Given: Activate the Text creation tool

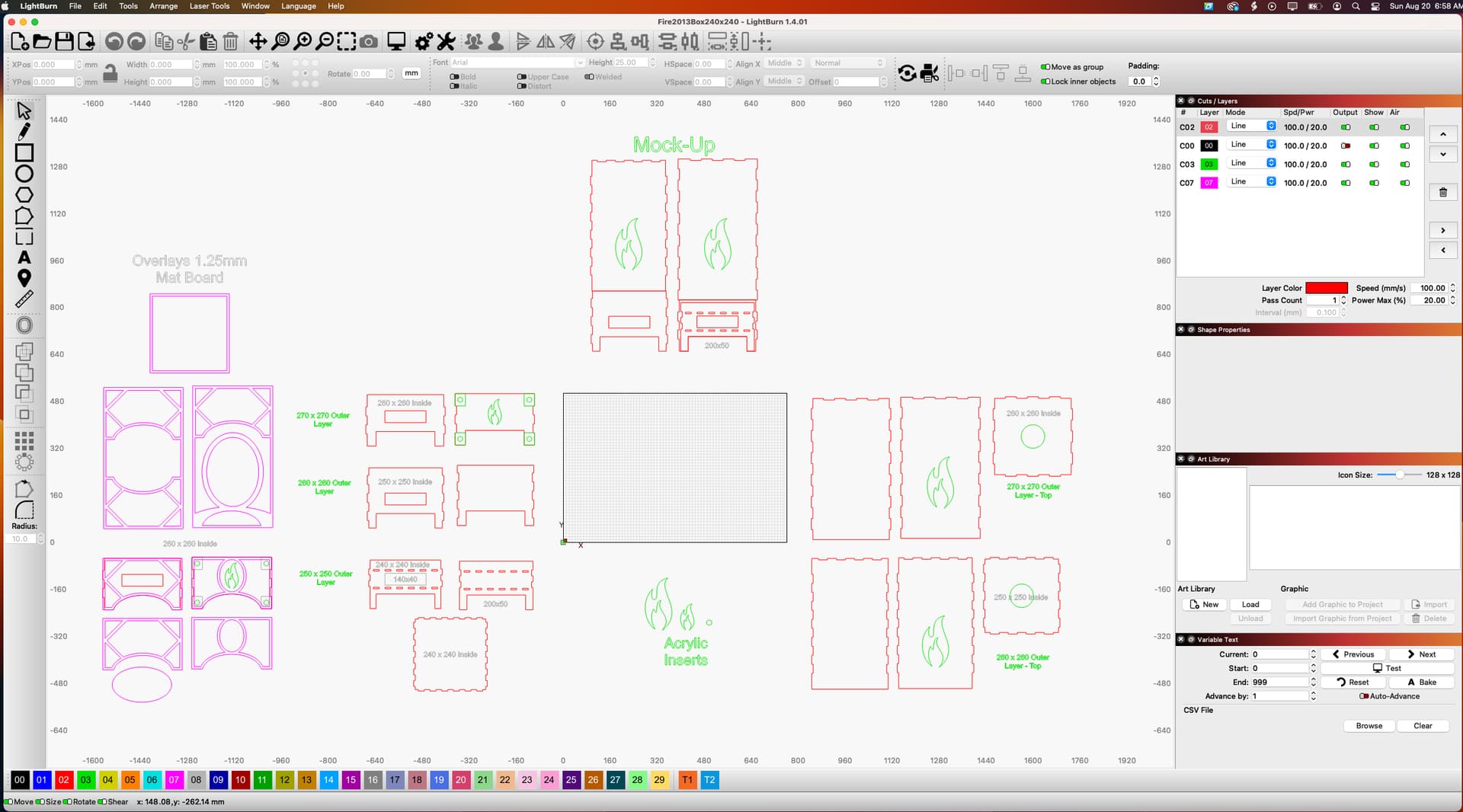Looking at the screenshot, I should click(x=24, y=257).
